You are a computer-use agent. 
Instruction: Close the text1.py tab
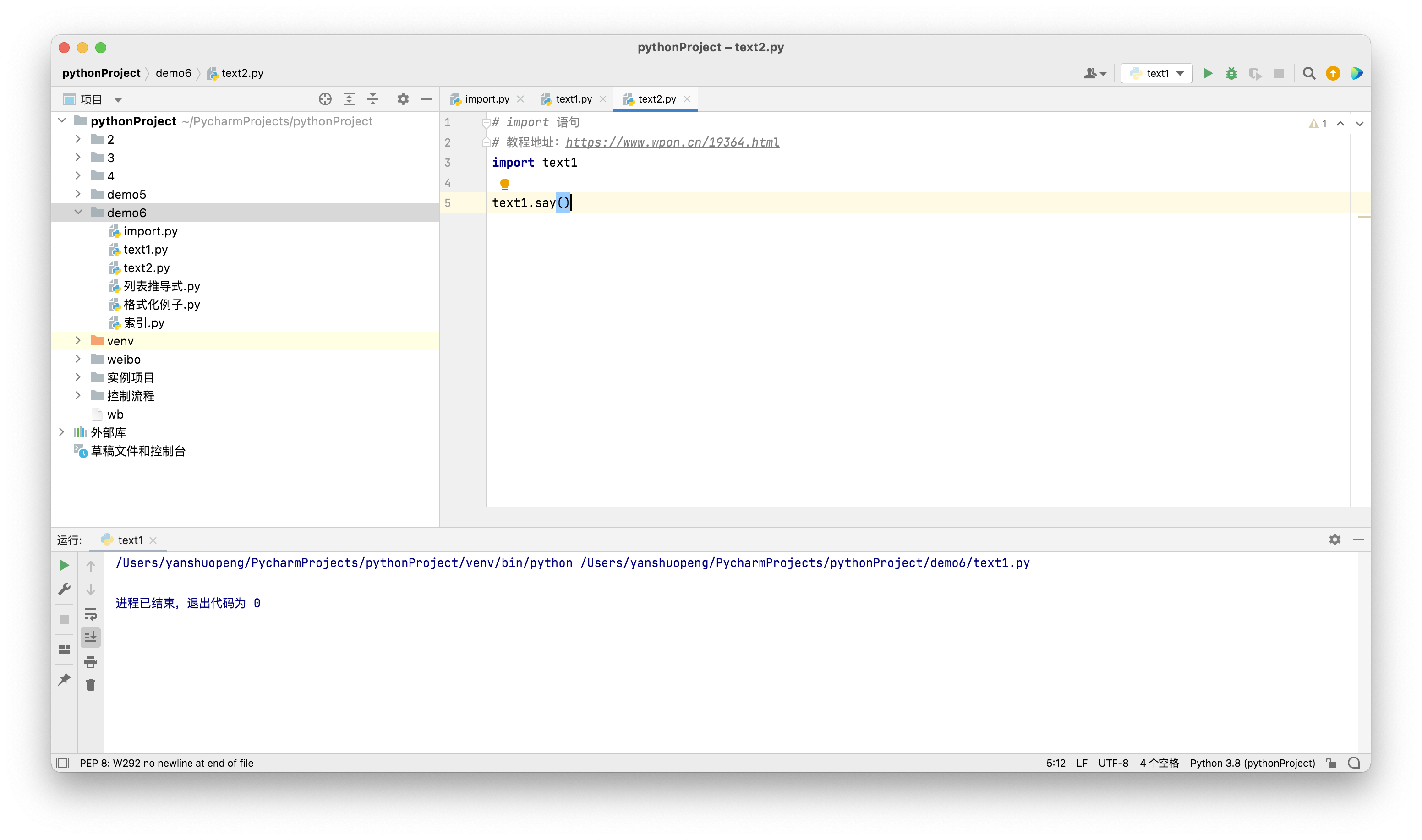[x=603, y=99]
